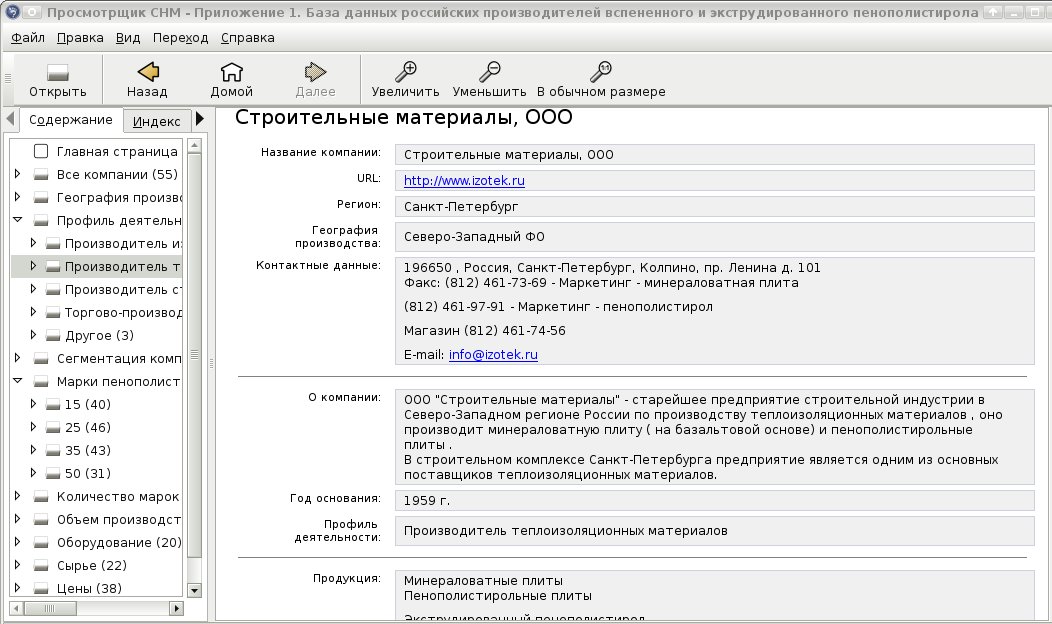This screenshot has height=624, width=1052.
Task: Click the Северо-Западный ФО value
Action: pos(715,236)
